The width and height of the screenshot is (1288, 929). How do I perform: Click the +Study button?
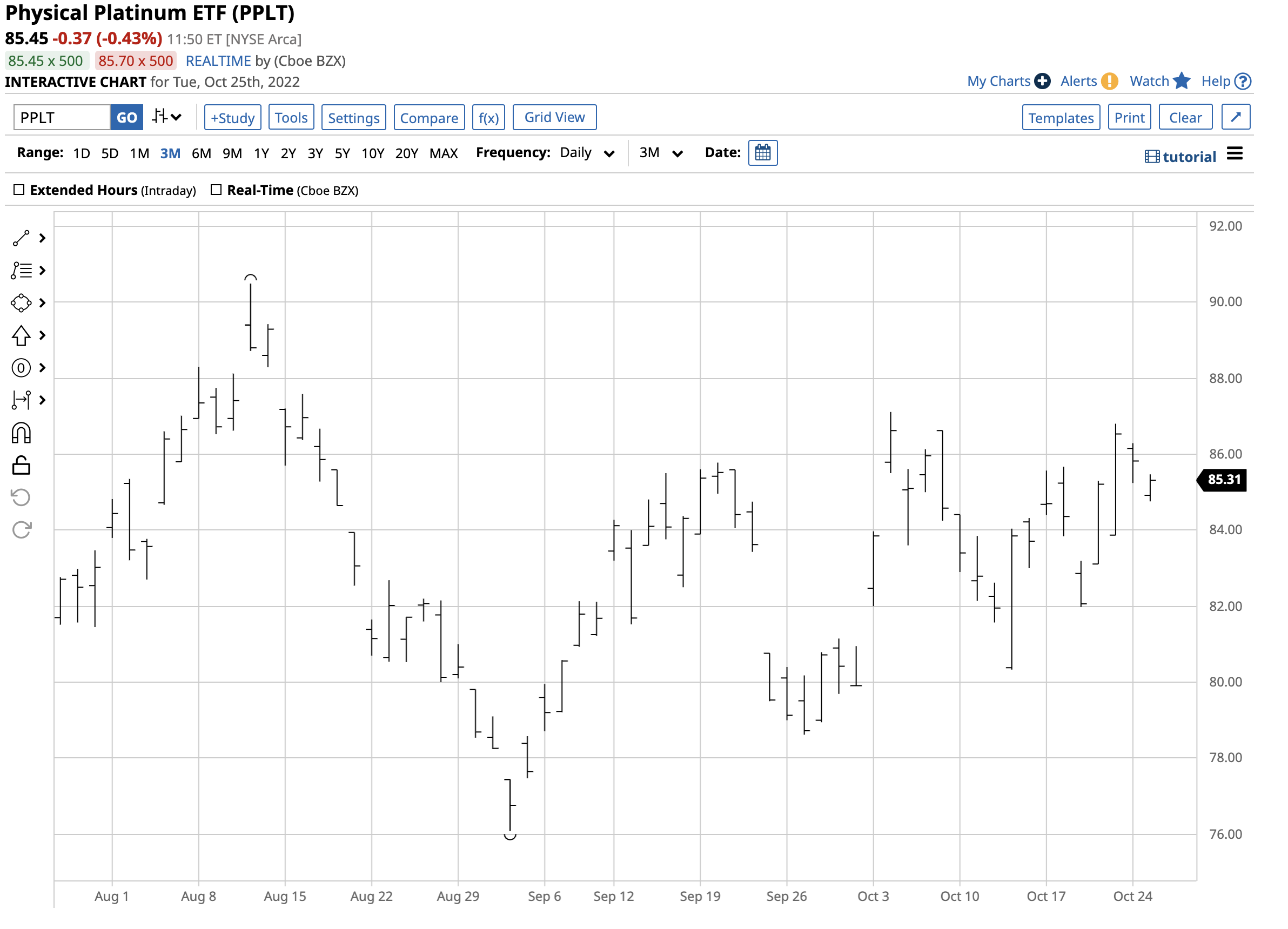[233, 118]
